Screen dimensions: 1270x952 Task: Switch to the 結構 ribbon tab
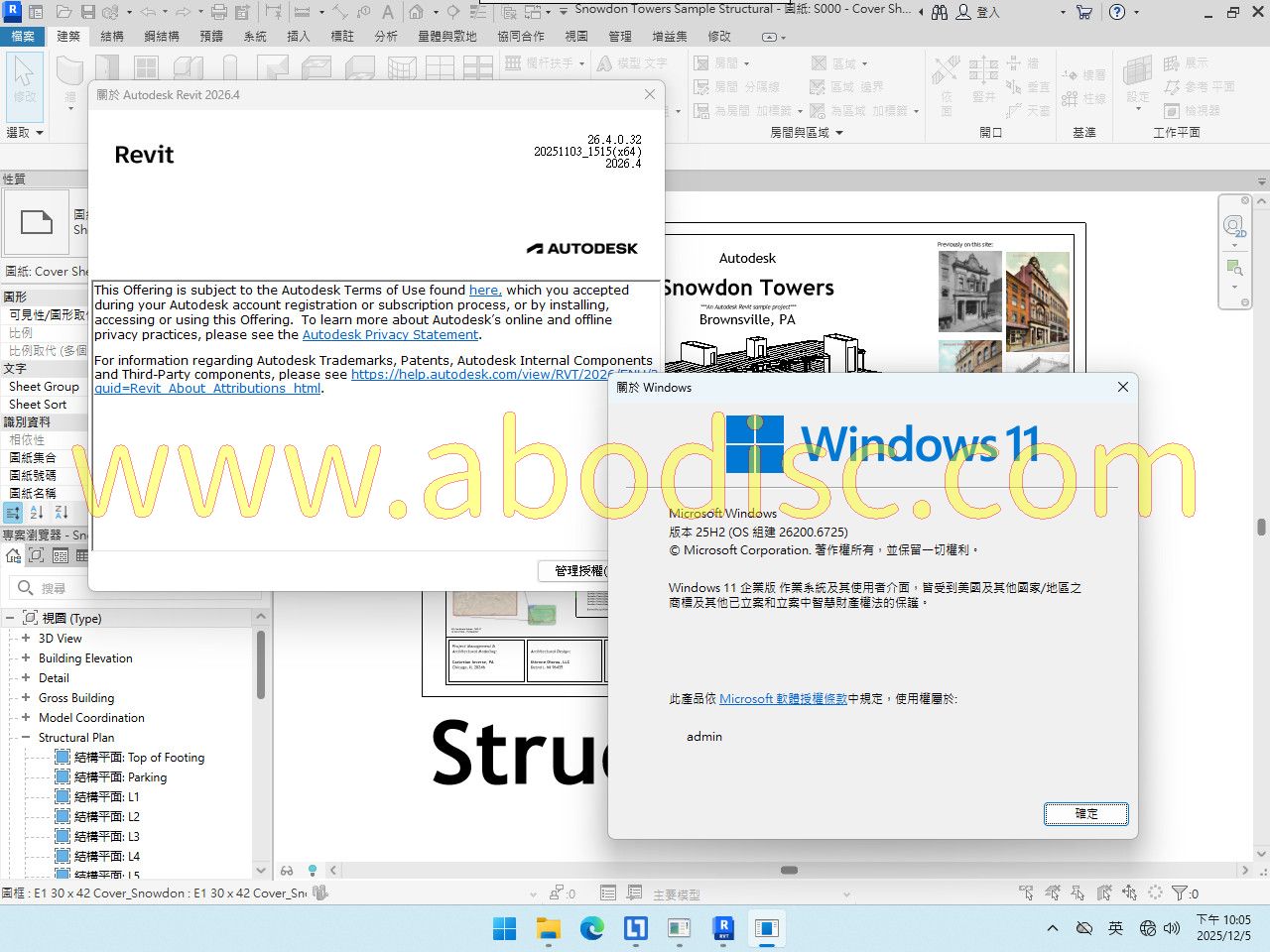112,36
